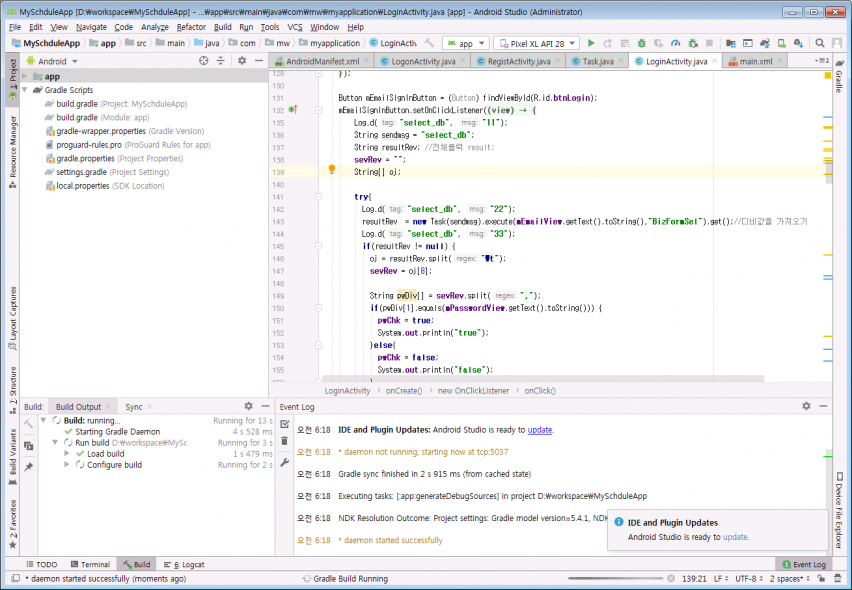Screen dimensions: 852x590
Task: Open Event Log wrench settings icon
Action: [x=284, y=462]
